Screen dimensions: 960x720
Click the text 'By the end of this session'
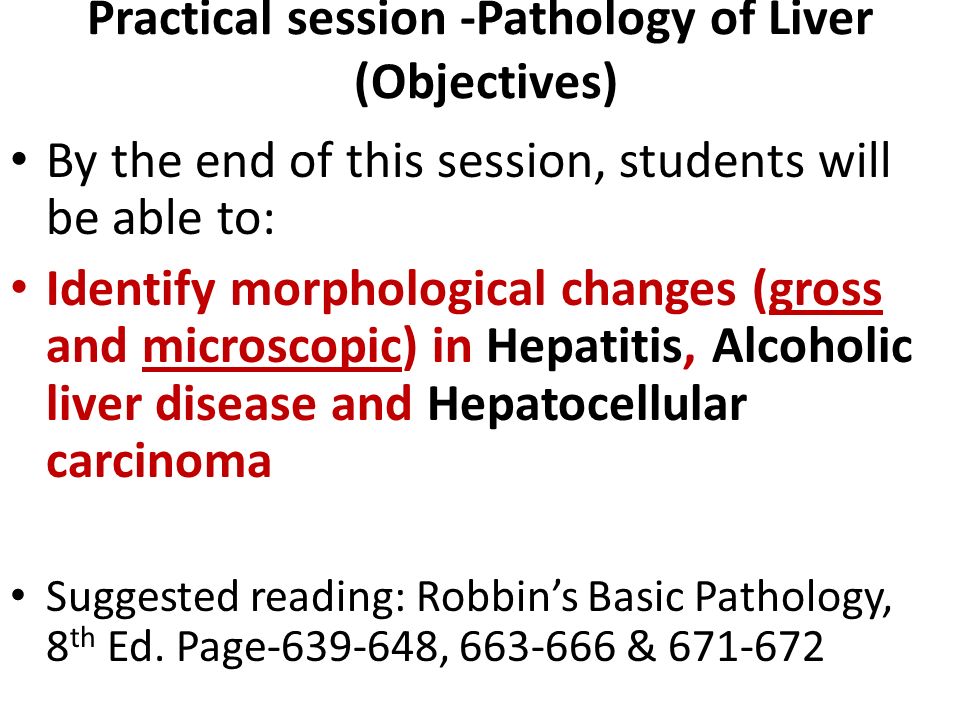point(326,162)
